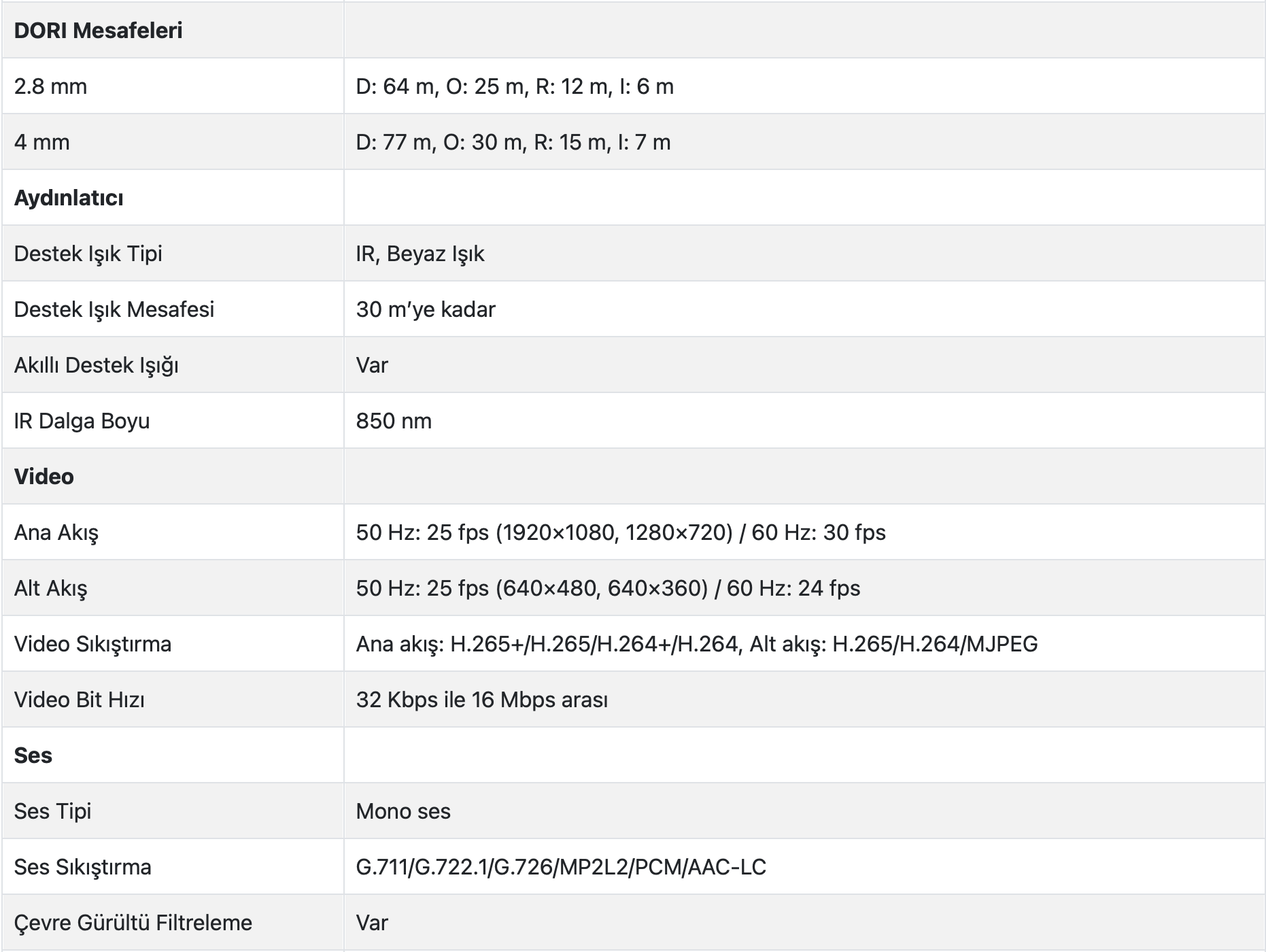1266x952 pixels.
Task: Select the Ana Akış row label
Action: click(x=56, y=532)
